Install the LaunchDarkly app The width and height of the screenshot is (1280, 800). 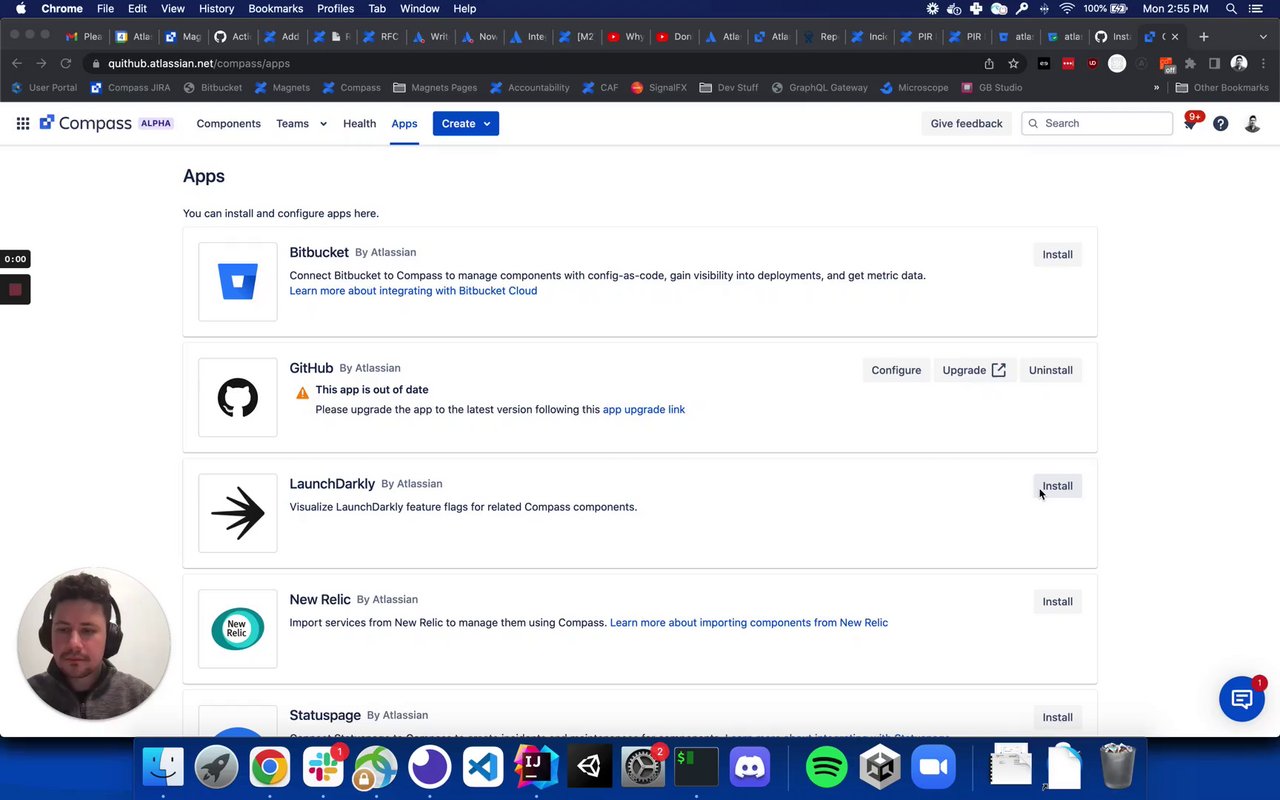[x=1057, y=486]
